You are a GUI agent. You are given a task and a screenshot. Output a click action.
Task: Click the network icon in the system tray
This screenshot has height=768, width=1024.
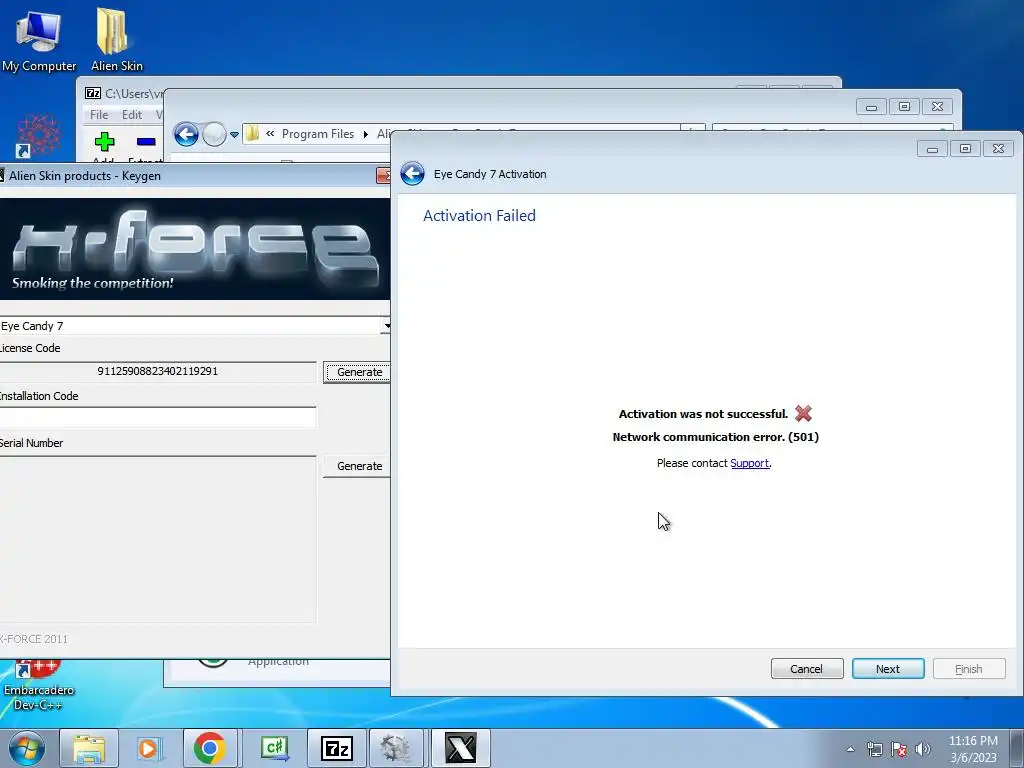(874, 749)
